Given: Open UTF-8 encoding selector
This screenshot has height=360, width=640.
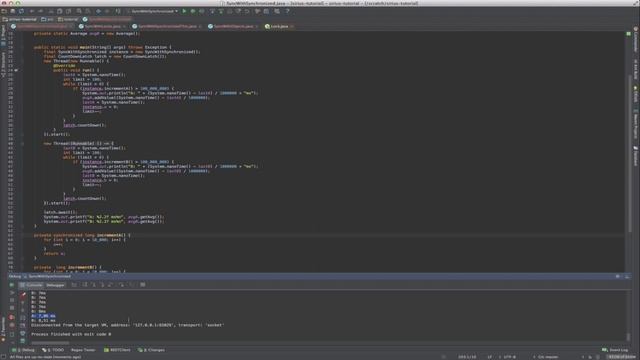Looking at the screenshot, I should click(x=509, y=357).
